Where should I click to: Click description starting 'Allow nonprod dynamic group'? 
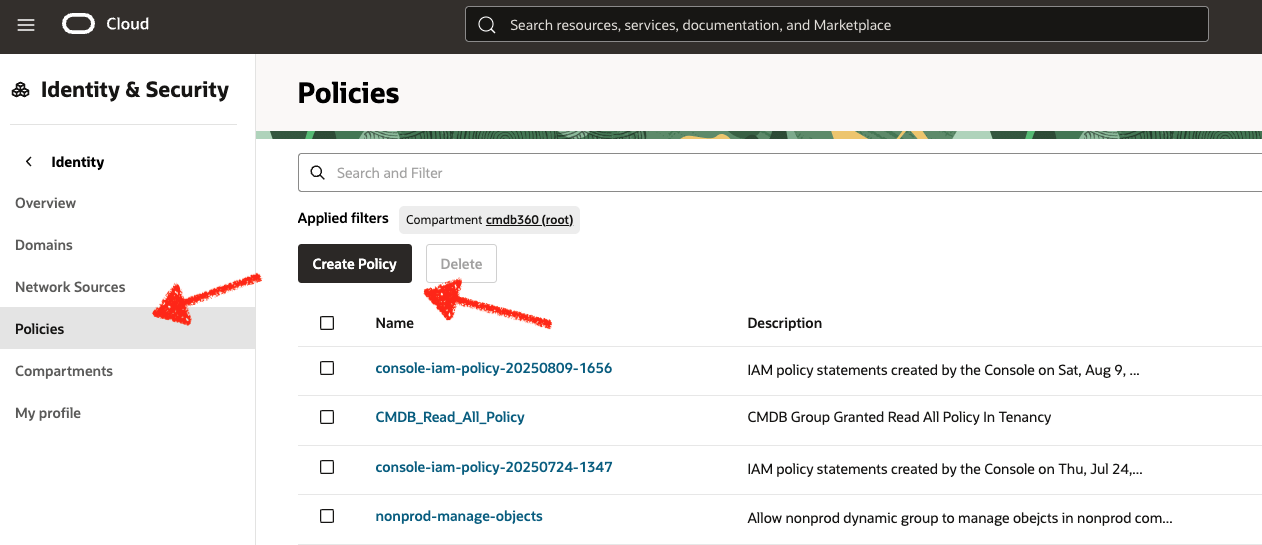pyautogui.click(x=960, y=518)
